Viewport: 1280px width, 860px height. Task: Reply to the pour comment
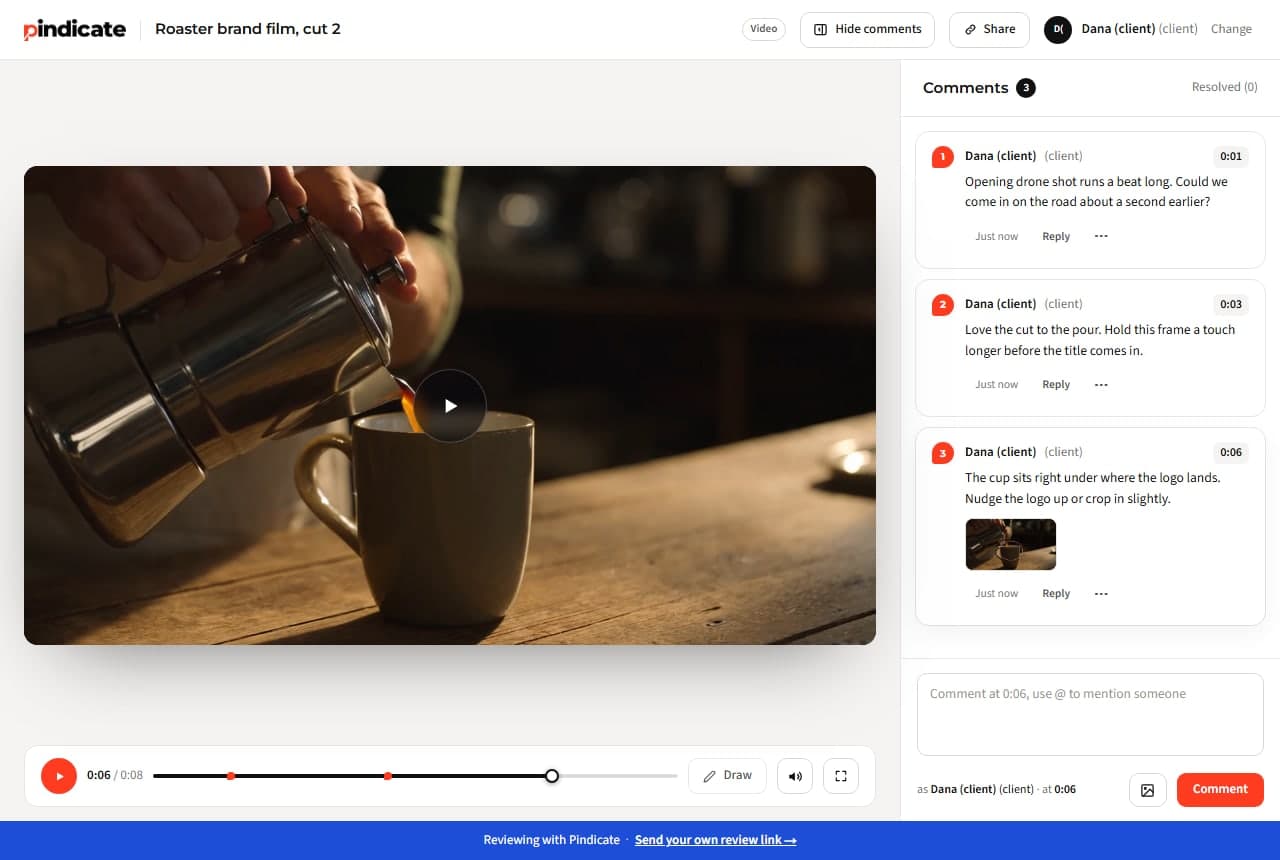click(x=1056, y=385)
